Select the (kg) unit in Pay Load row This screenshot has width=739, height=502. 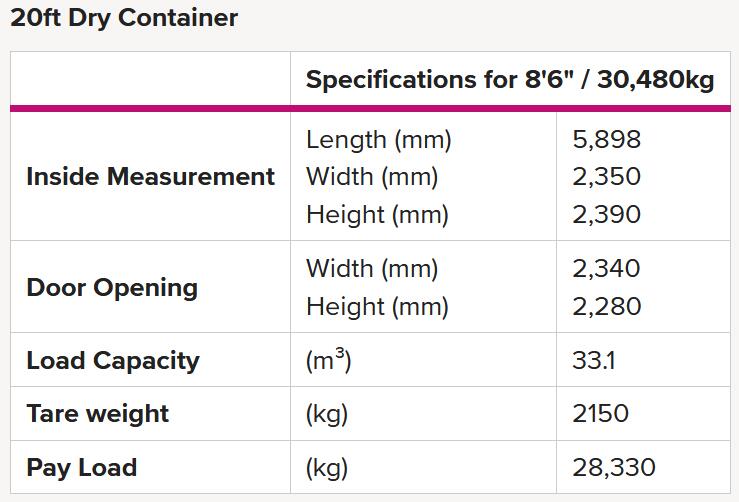click(x=327, y=468)
